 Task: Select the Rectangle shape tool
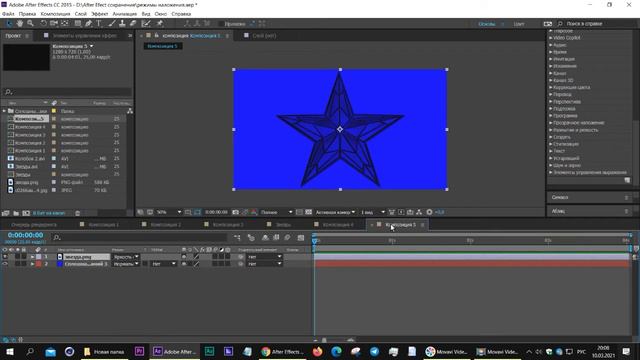tap(78, 24)
